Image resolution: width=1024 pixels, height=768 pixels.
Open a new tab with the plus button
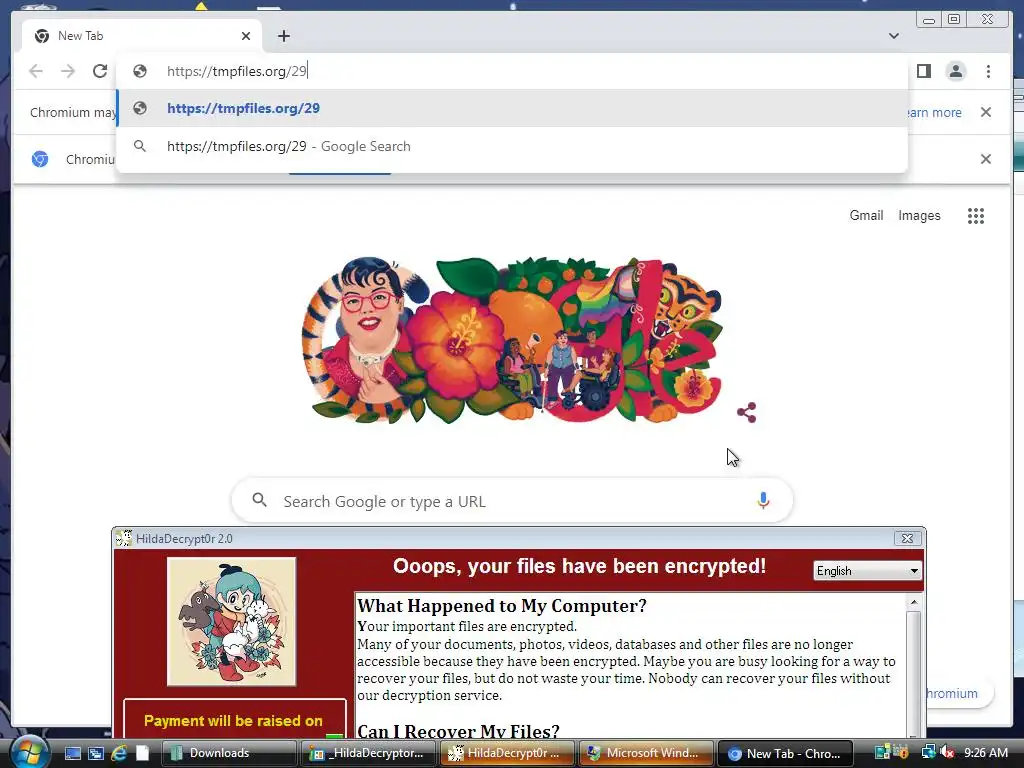click(x=283, y=36)
